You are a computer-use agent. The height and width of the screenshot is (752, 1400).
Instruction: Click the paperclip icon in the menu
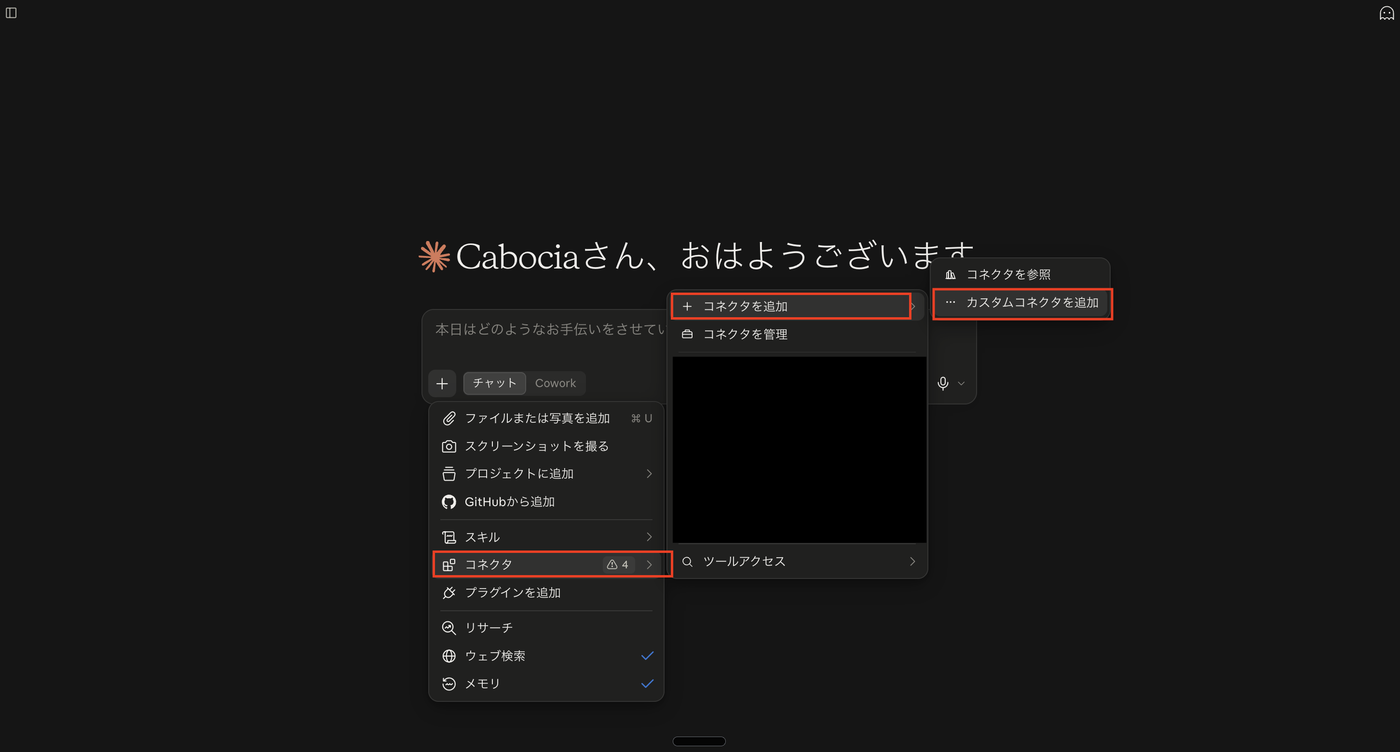click(449, 418)
